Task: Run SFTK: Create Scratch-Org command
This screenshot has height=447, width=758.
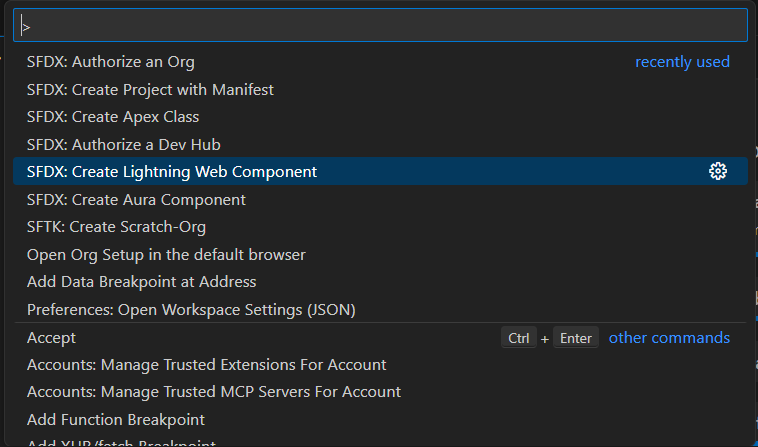Action: (380, 227)
